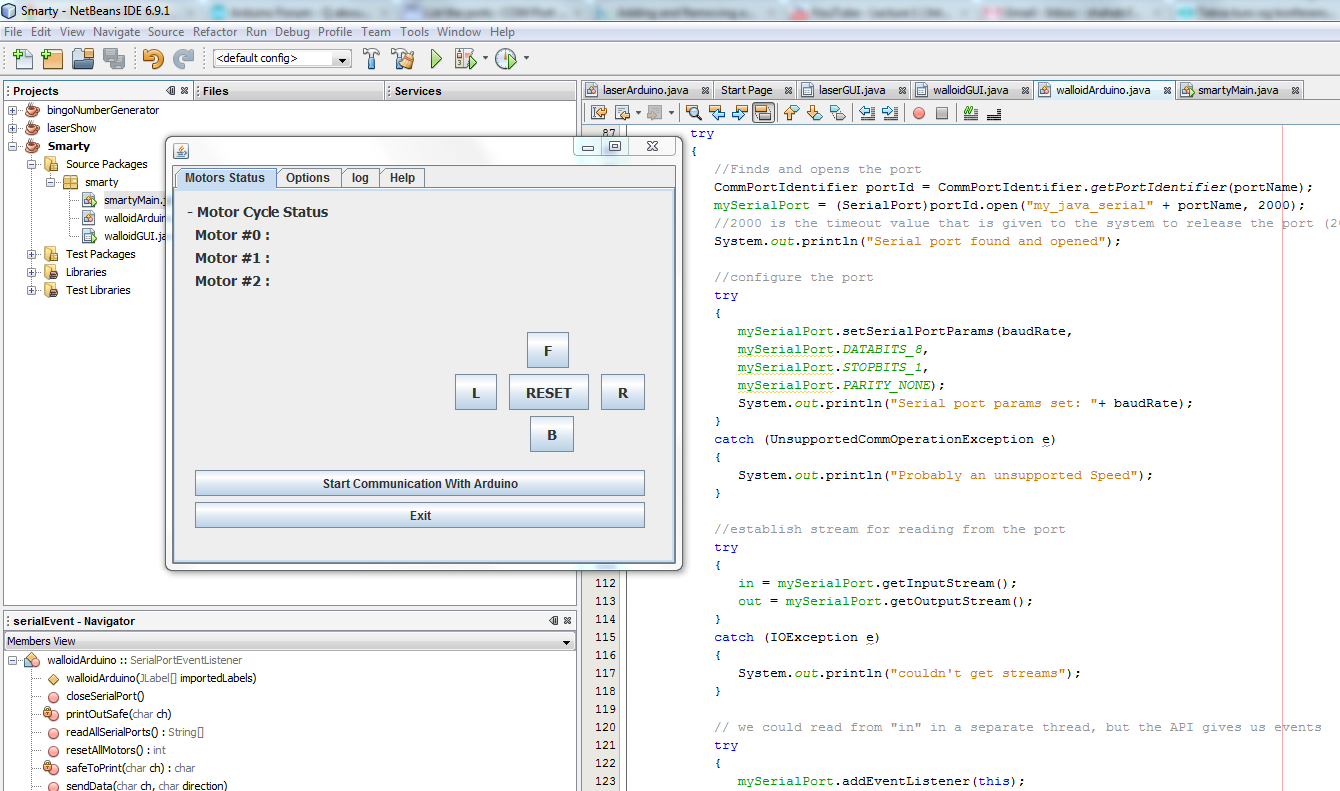Click the RESET button
Screen dimensions: 1340x791
(549, 393)
